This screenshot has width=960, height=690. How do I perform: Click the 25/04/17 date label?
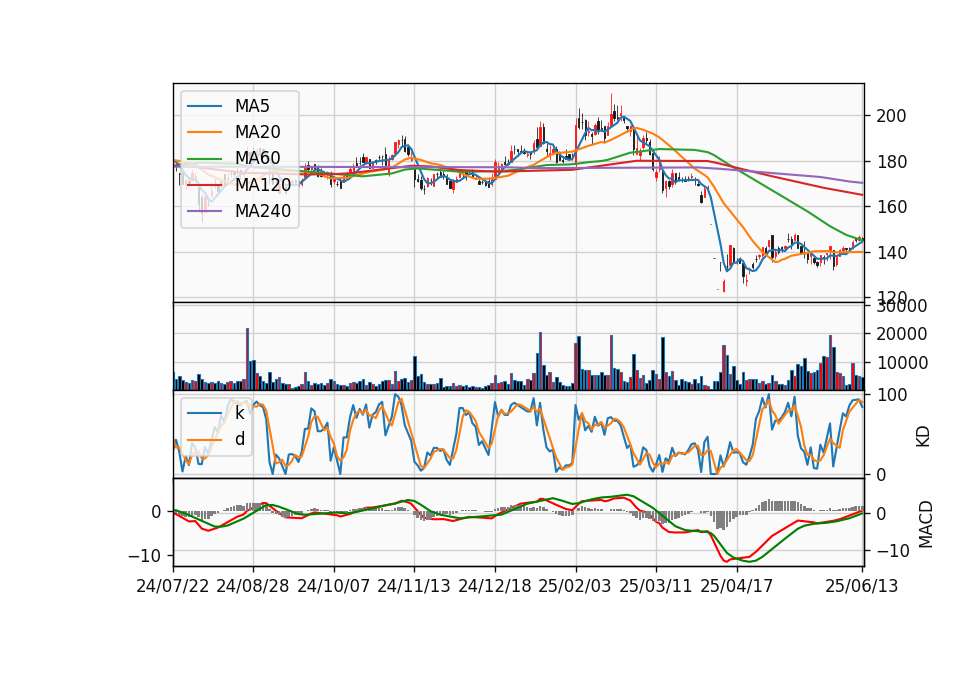click(x=737, y=586)
